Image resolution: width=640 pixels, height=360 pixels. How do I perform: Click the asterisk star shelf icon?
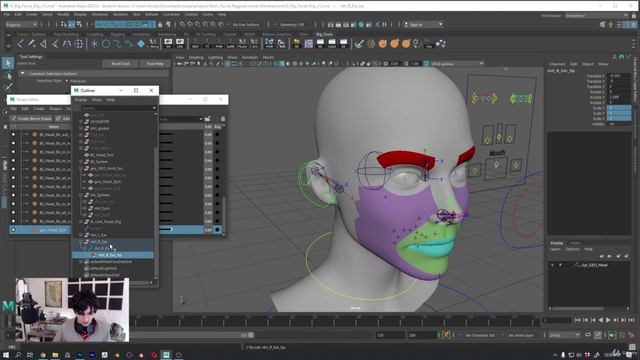(x=94, y=44)
